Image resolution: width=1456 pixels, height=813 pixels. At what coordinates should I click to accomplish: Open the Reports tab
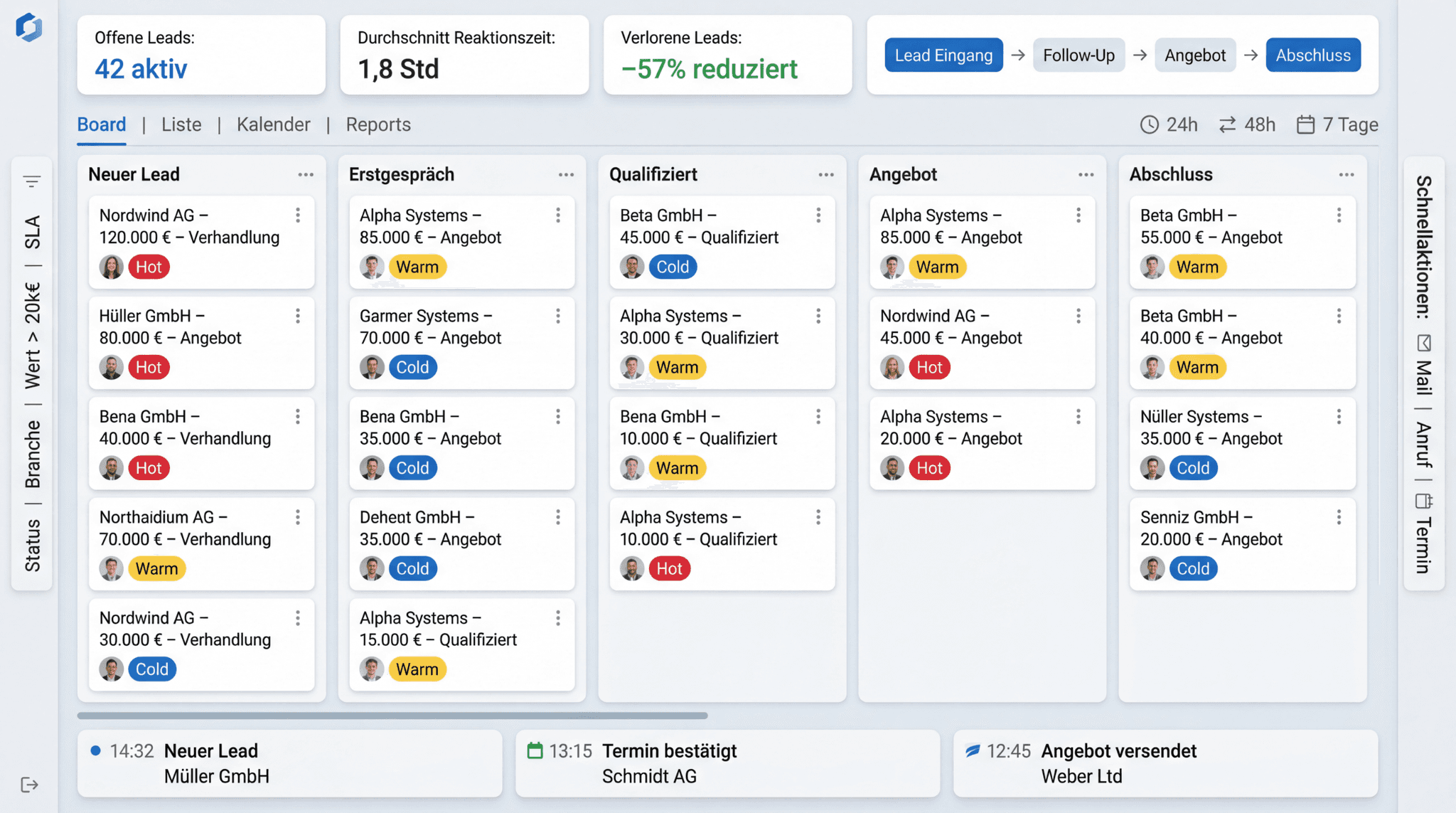pos(378,125)
